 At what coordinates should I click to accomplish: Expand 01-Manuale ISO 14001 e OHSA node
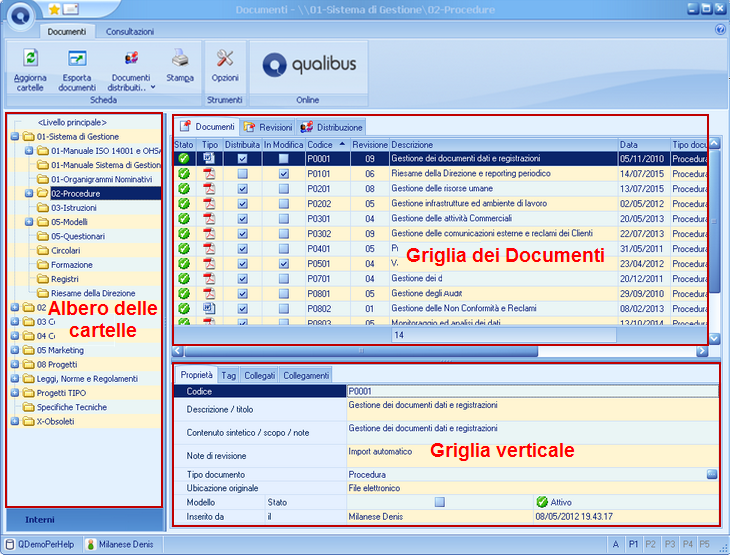(x=29, y=150)
